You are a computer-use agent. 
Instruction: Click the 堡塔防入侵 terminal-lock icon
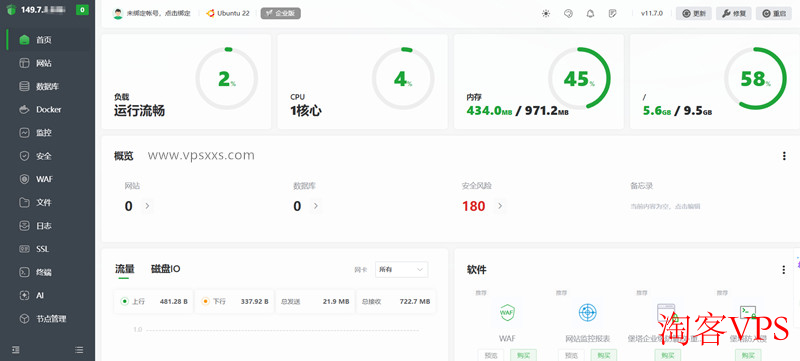point(748,312)
